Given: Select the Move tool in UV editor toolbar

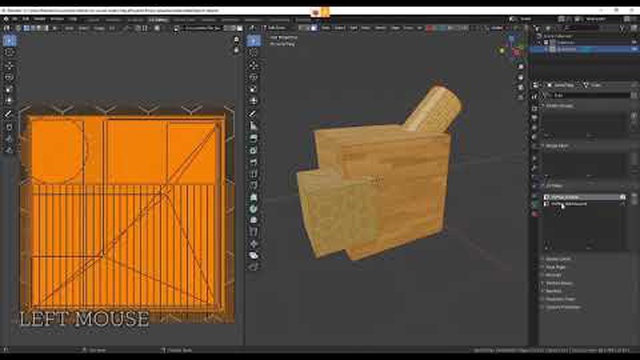Looking at the screenshot, I should click(9, 65).
